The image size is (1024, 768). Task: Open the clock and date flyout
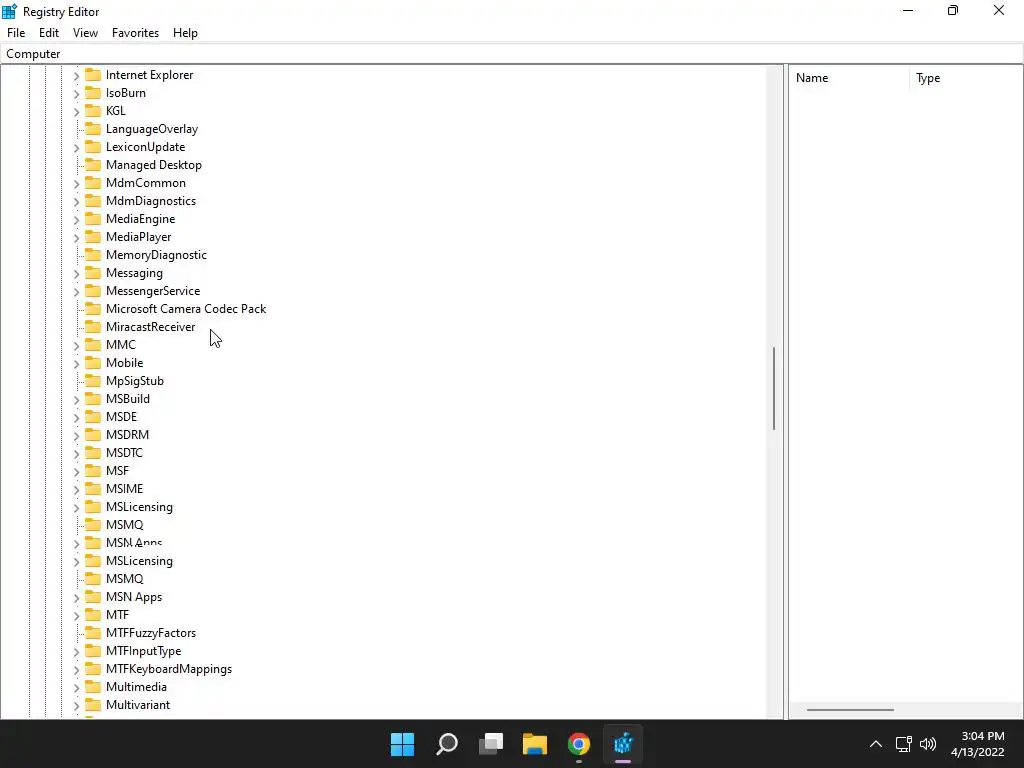[977, 744]
